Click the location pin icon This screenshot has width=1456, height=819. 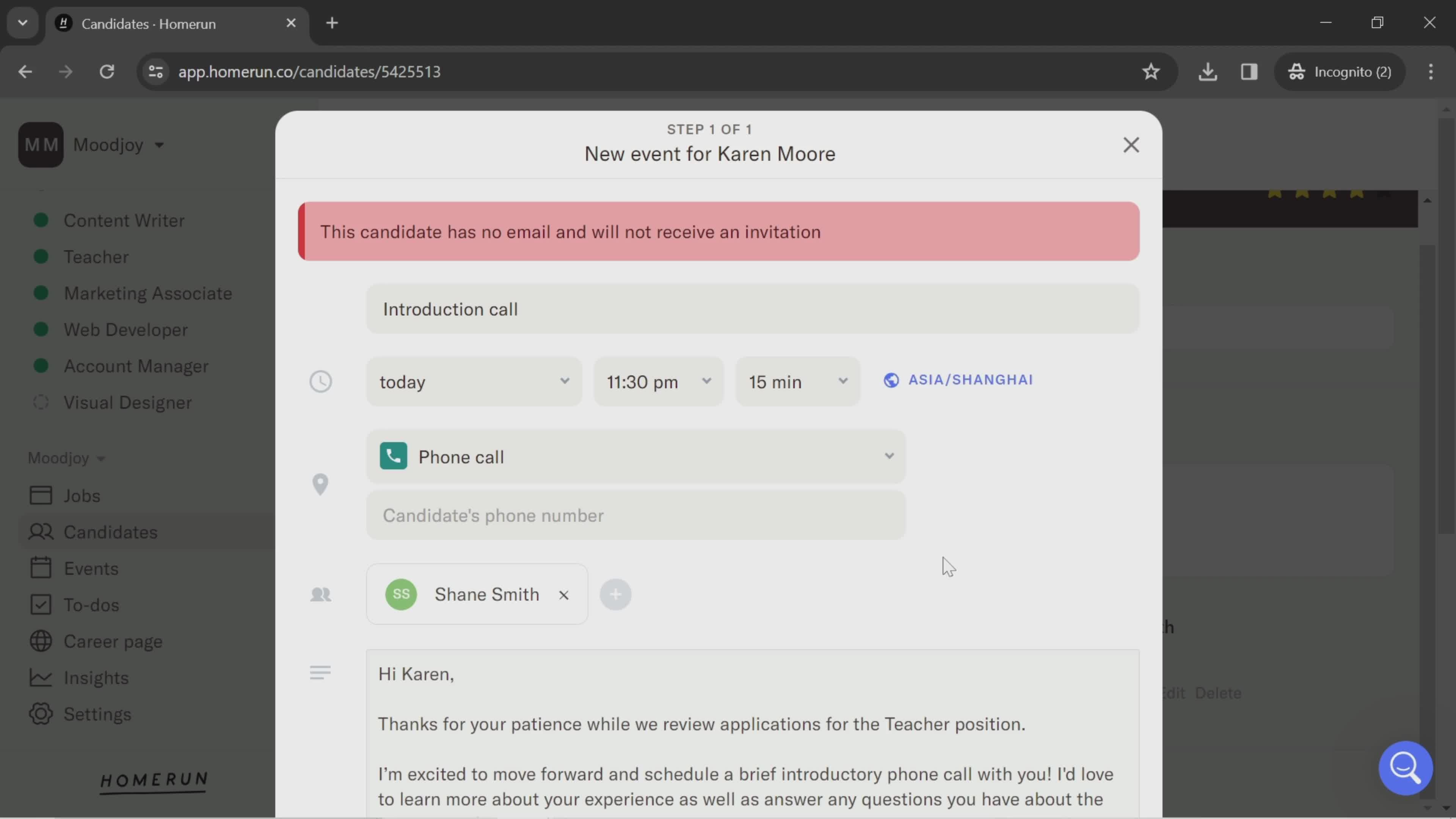[320, 484]
